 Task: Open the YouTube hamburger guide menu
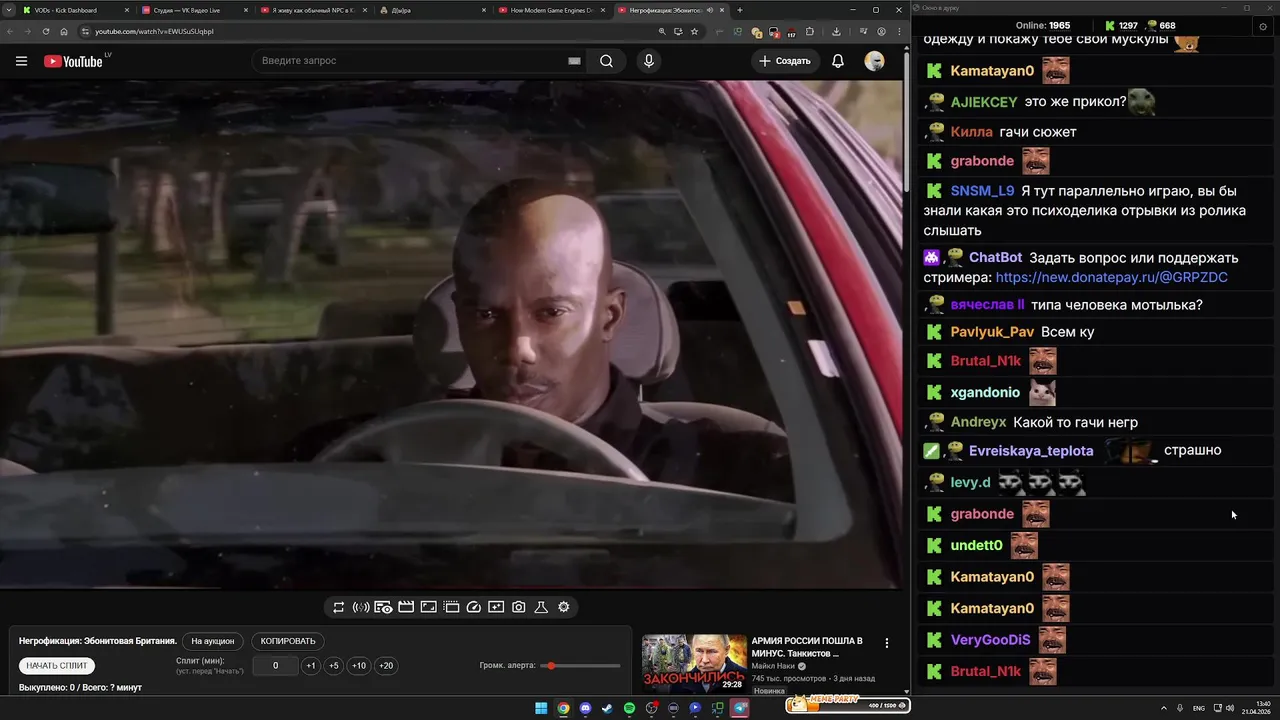tap(21, 61)
